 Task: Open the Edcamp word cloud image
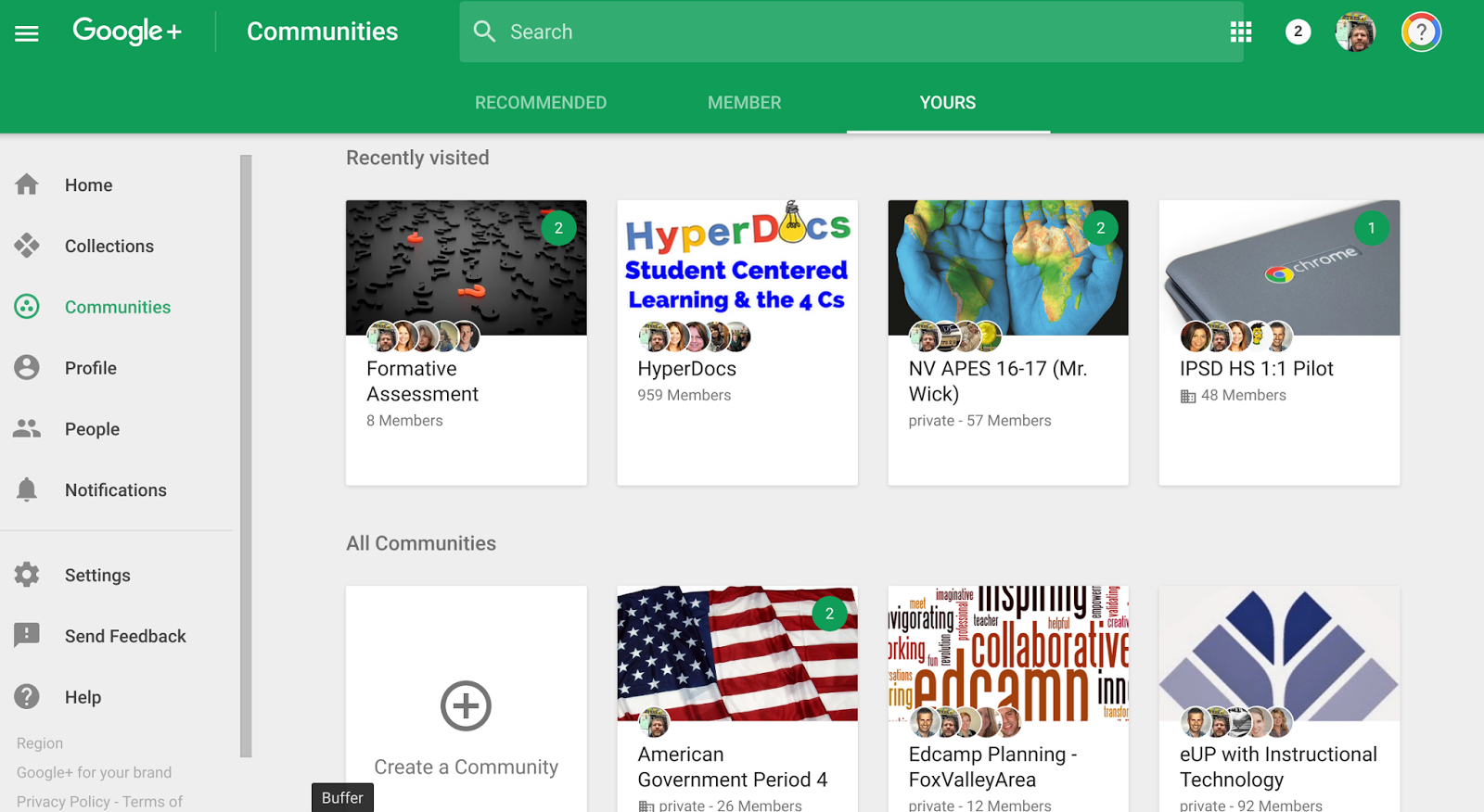pyautogui.click(x=1008, y=653)
